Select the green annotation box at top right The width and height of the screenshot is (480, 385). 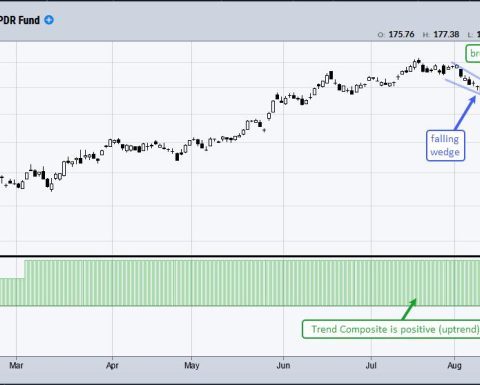point(473,53)
